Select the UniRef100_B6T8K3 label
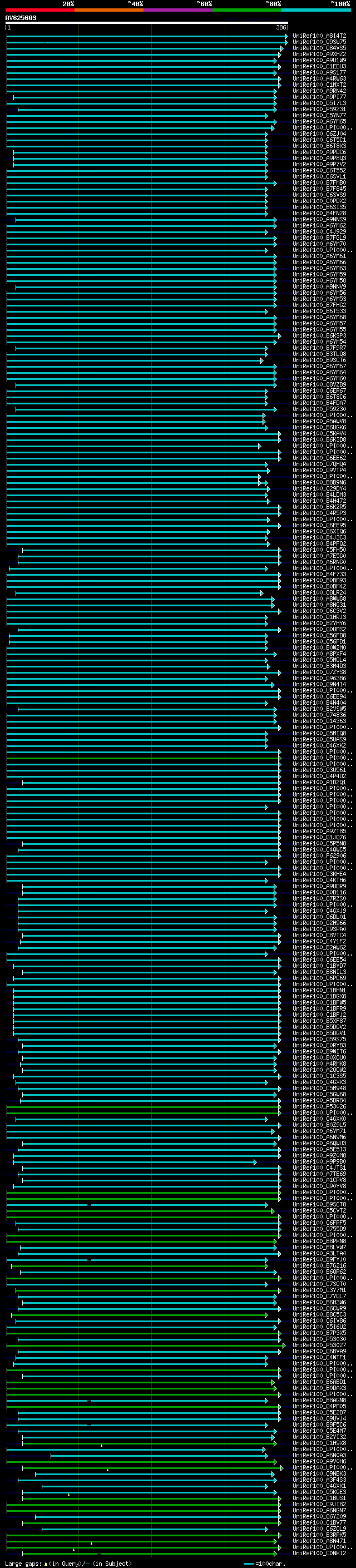The height and width of the screenshot is (1568, 356). (319, 146)
